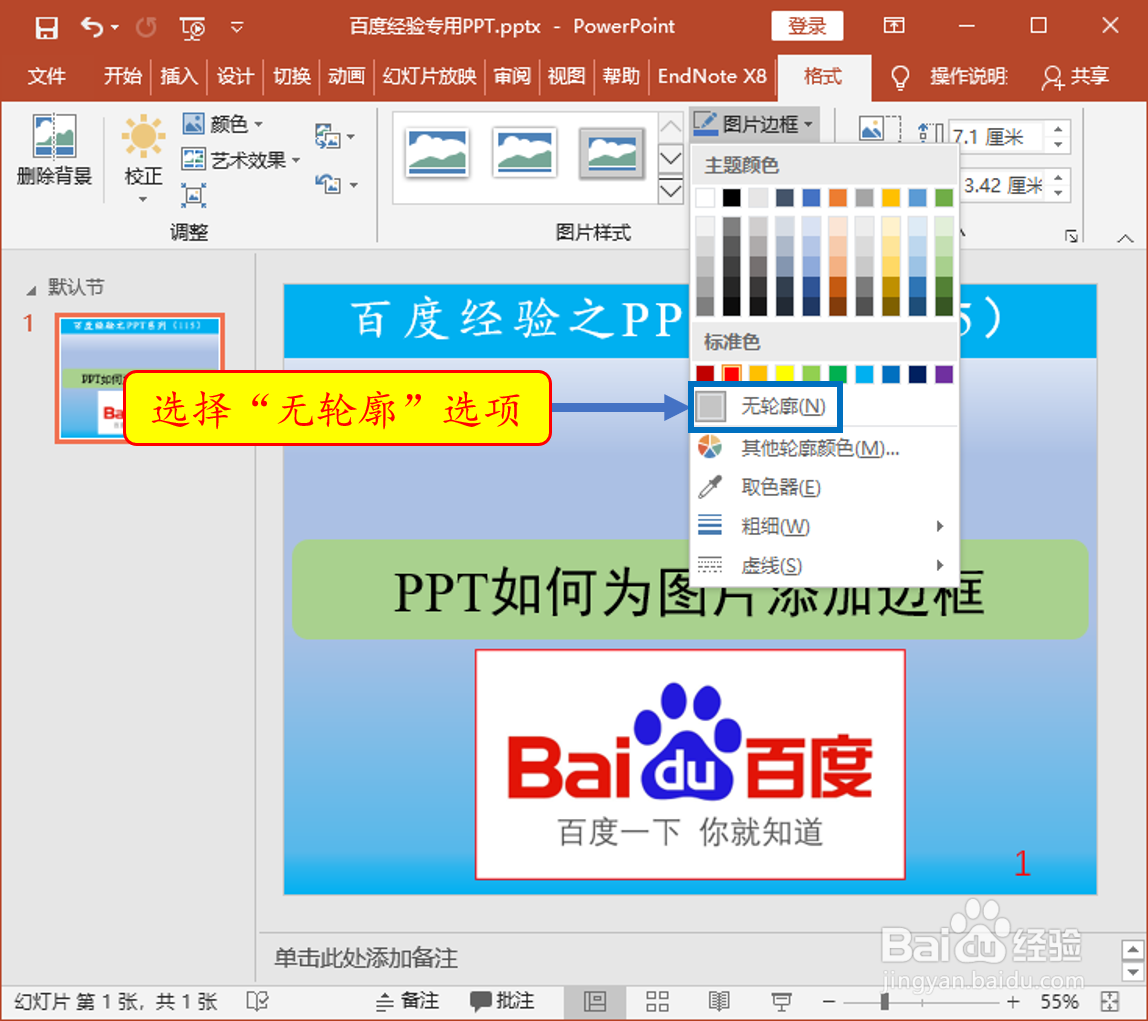Click the Save icon in the title bar
The height and width of the screenshot is (1021, 1148).
pyautogui.click(x=46, y=28)
